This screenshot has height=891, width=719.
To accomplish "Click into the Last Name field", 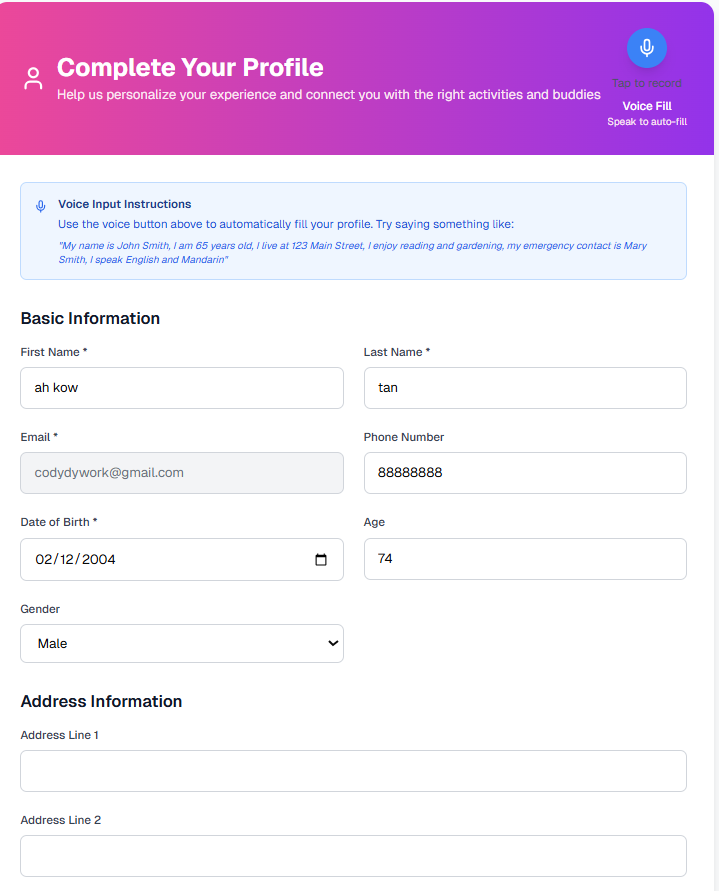I will click(525, 388).
